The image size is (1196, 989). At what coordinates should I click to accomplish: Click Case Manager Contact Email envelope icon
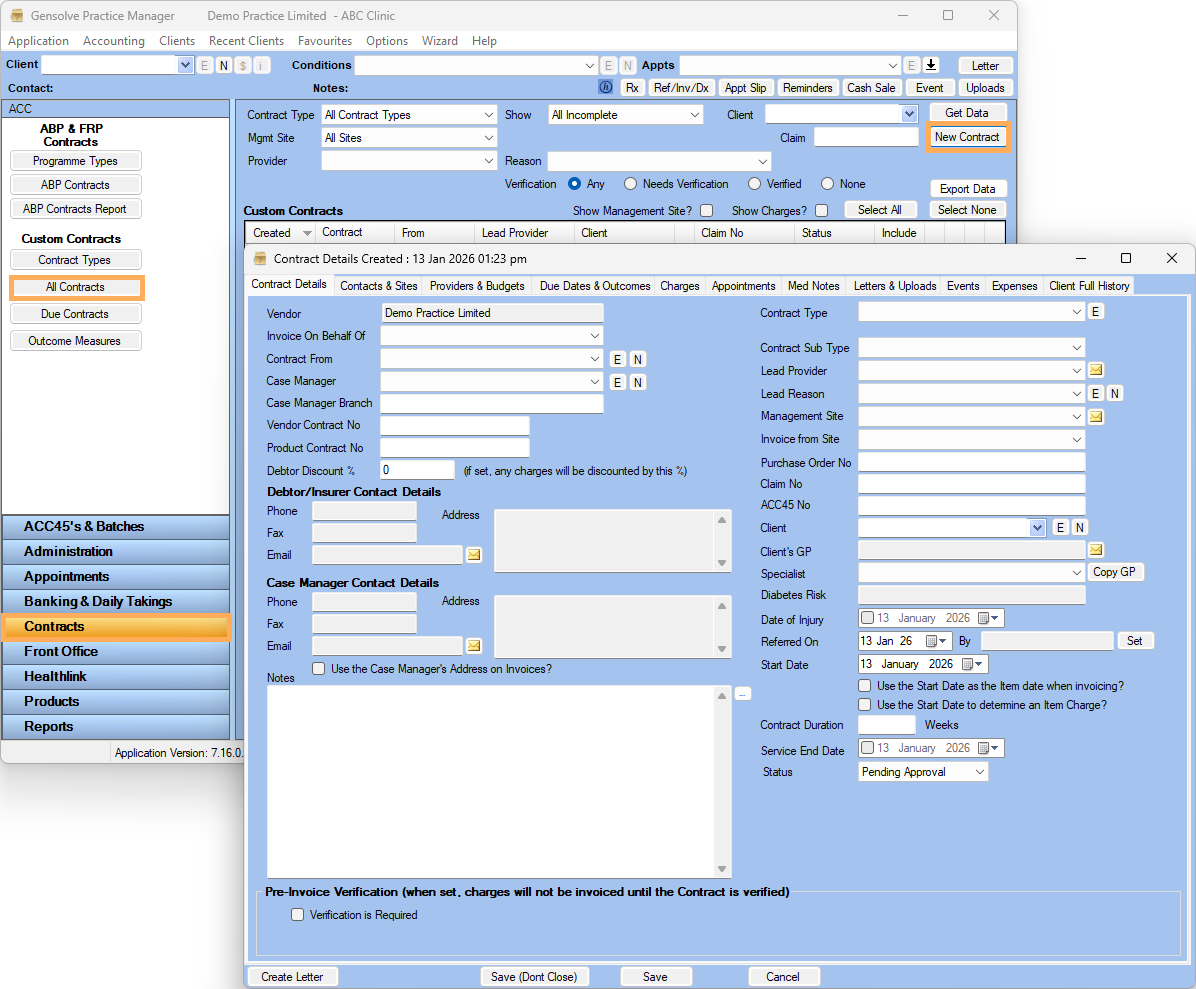coord(474,646)
